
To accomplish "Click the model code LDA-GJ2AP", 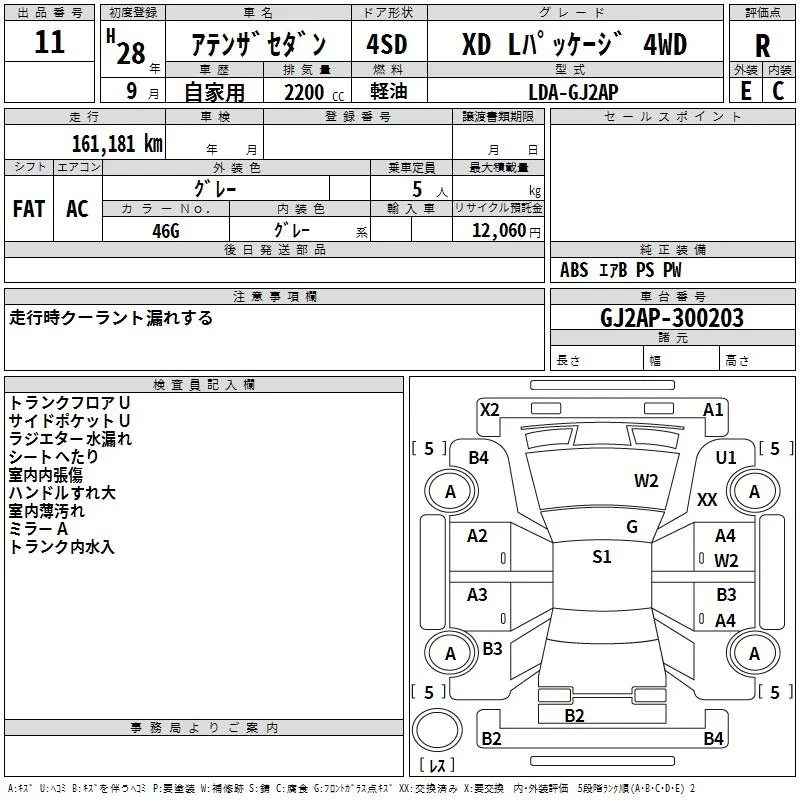I will pos(573,92).
